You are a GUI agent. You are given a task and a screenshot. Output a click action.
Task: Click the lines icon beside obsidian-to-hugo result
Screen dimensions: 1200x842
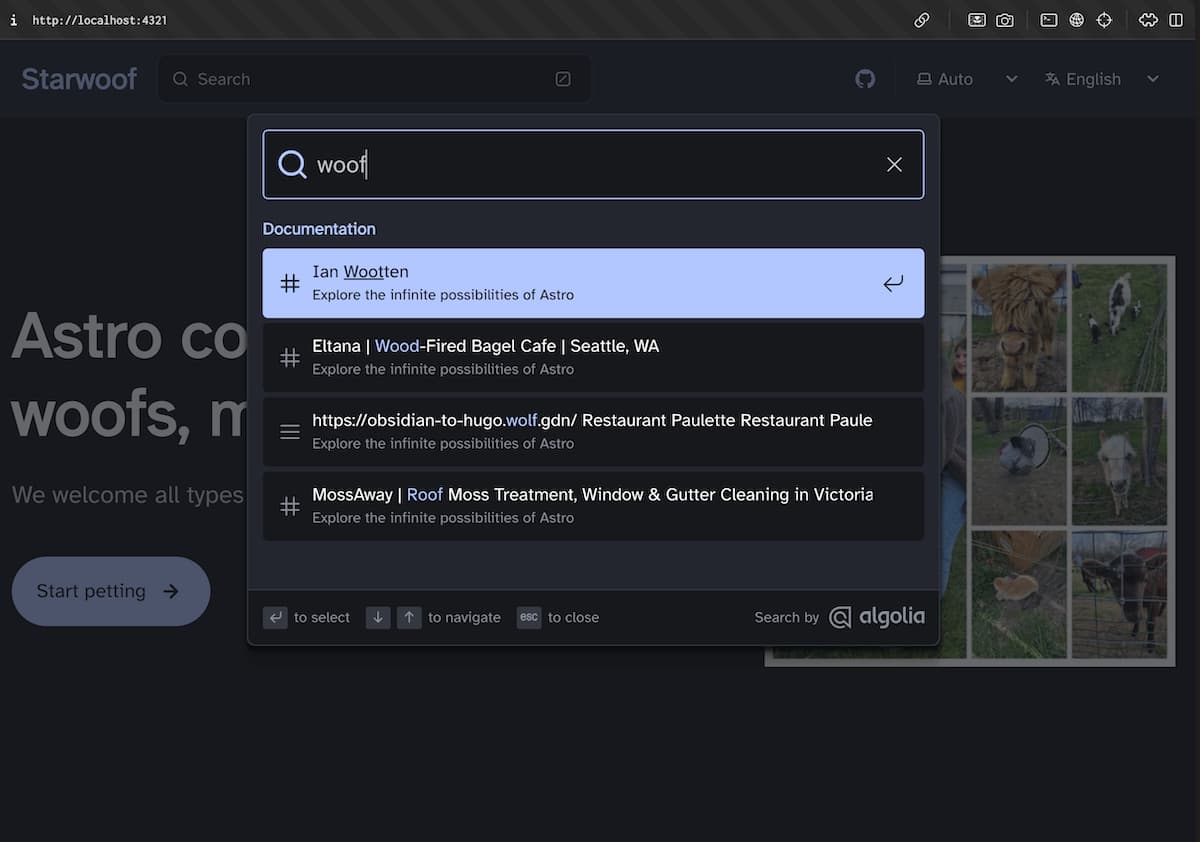(290, 431)
